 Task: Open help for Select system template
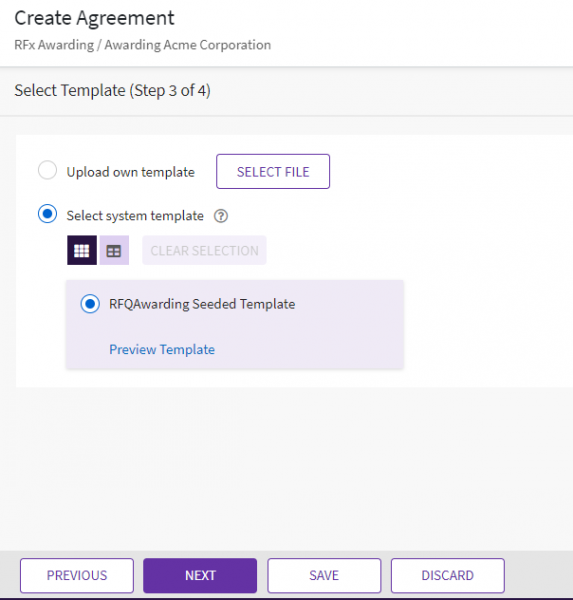[x=221, y=216]
